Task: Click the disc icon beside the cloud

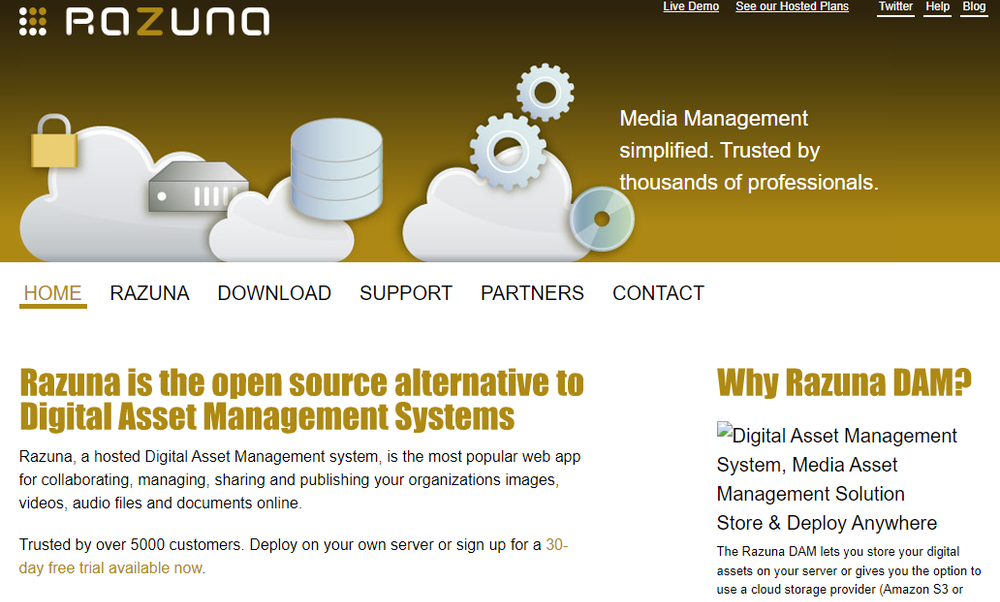Action: (x=601, y=219)
